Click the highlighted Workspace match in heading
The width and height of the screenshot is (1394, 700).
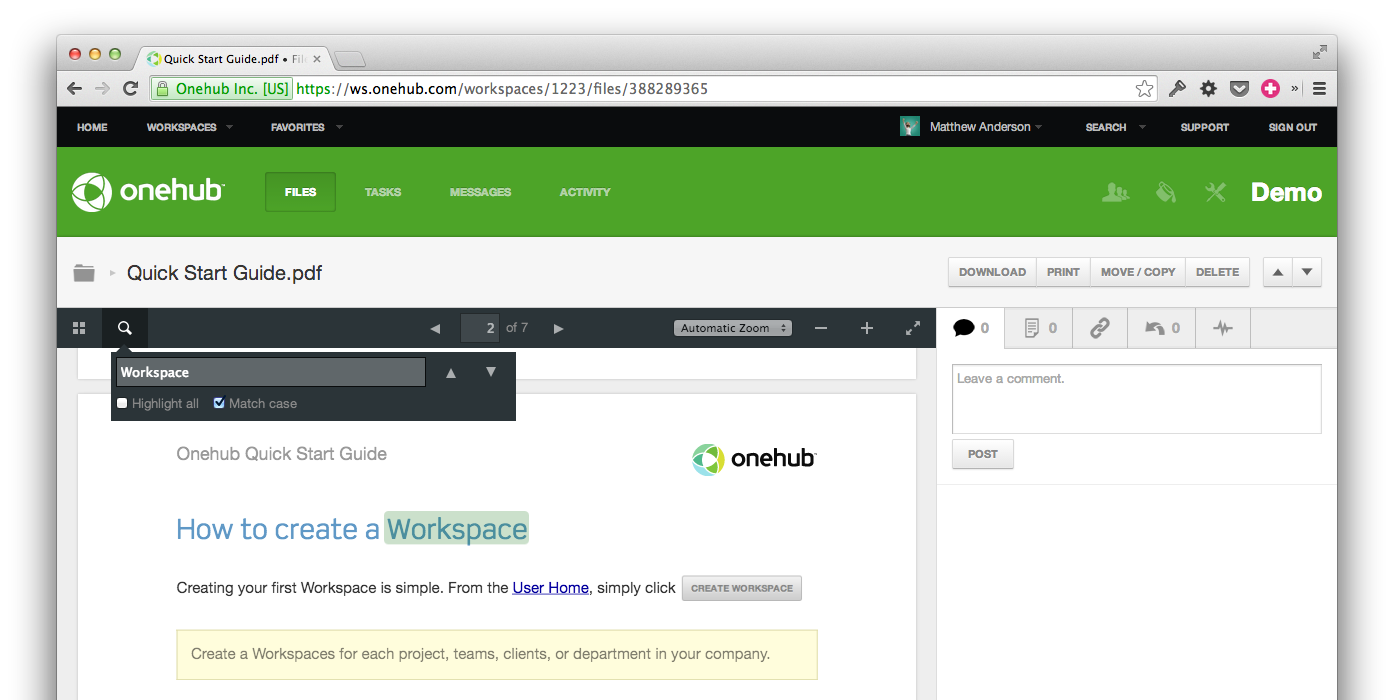point(457,529)
